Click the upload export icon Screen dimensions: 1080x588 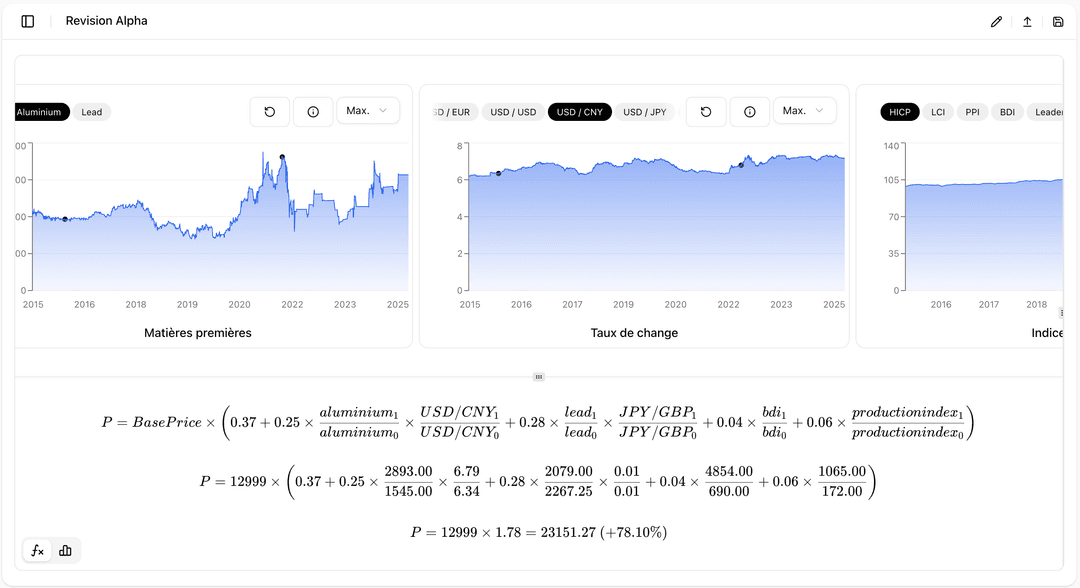click(x=1027, y=21)
